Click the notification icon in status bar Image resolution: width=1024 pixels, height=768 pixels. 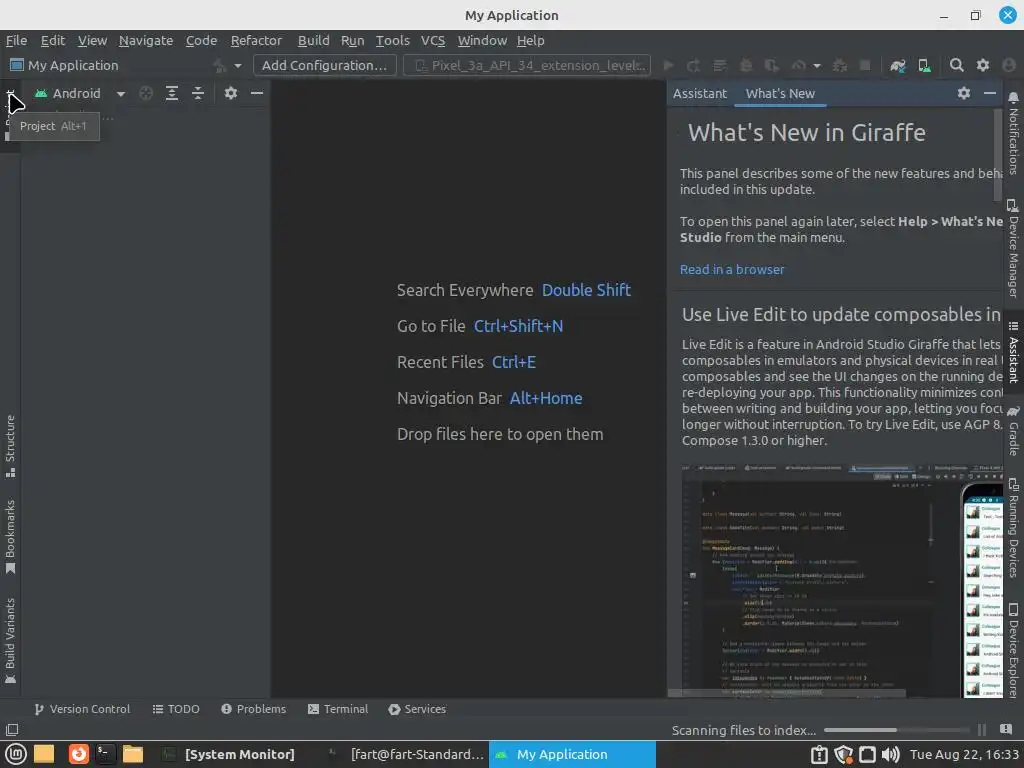1006,729
